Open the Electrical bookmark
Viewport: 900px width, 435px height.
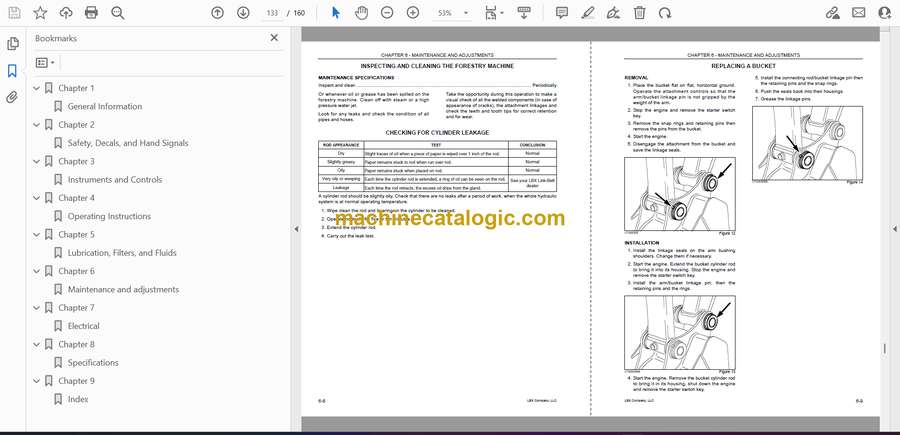tap(83, 326)
